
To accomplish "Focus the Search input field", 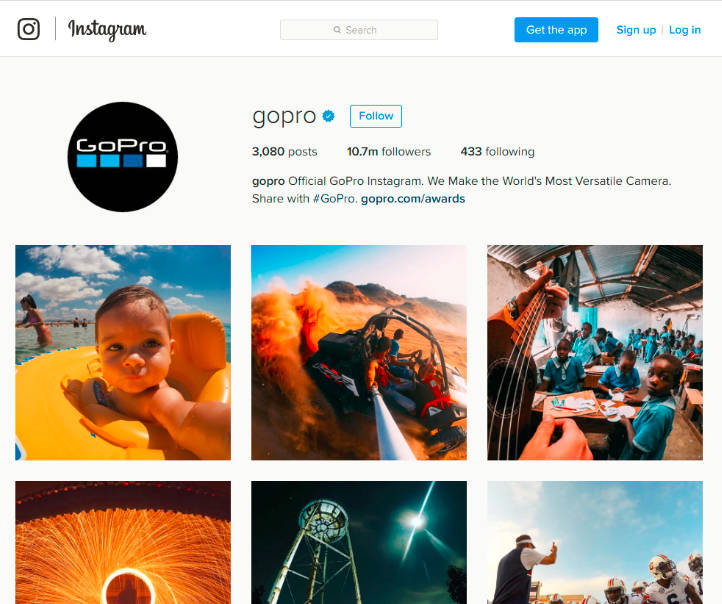I will pos(359,30).
